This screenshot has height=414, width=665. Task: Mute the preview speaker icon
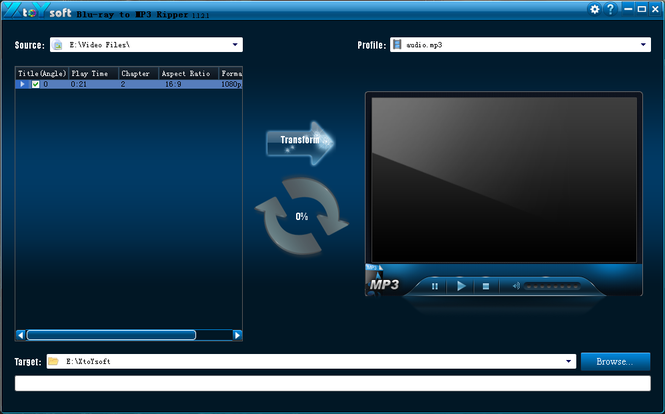[x=516, y=286]
